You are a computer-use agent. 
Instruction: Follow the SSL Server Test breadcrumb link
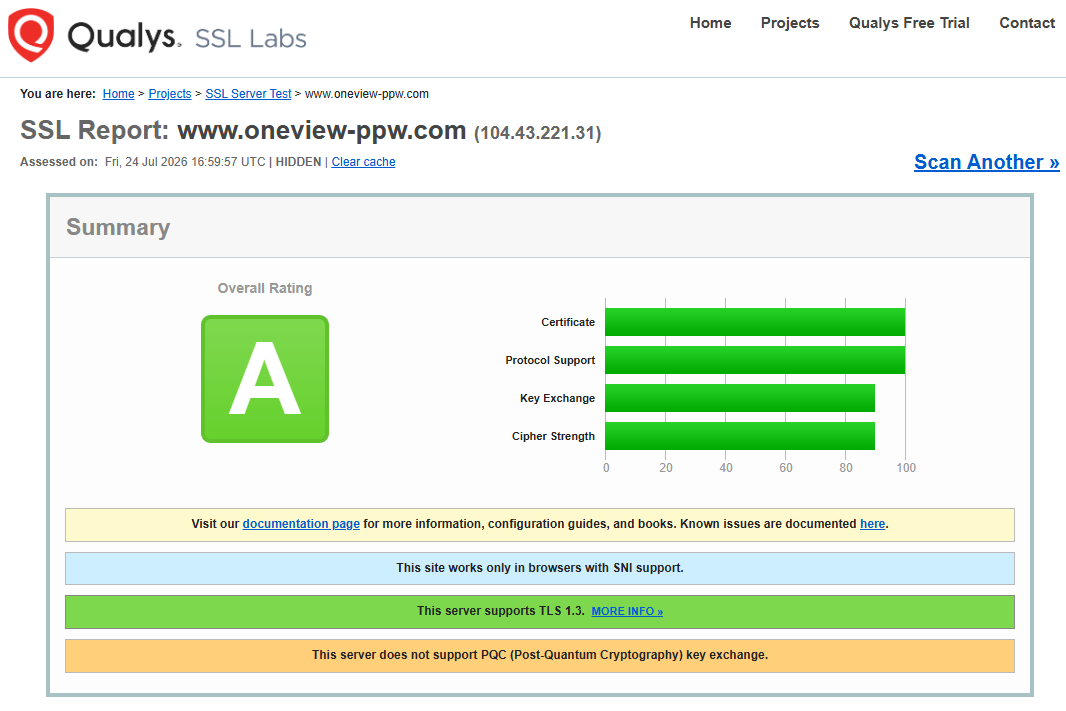(248, 94)
